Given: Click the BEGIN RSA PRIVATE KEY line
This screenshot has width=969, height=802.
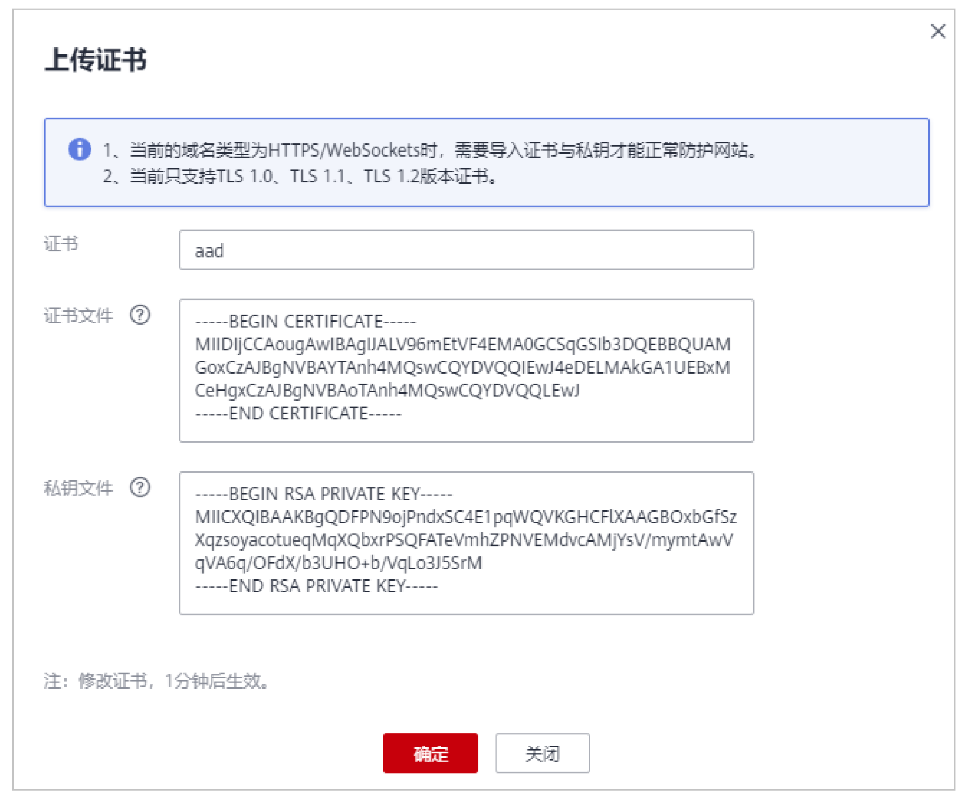Looking at the screenshot, I should pos(323,494).
